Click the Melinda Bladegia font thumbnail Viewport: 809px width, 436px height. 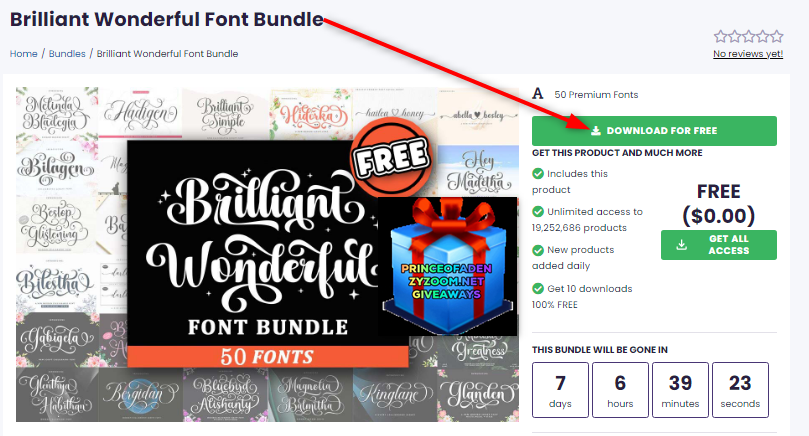[56, 114]
